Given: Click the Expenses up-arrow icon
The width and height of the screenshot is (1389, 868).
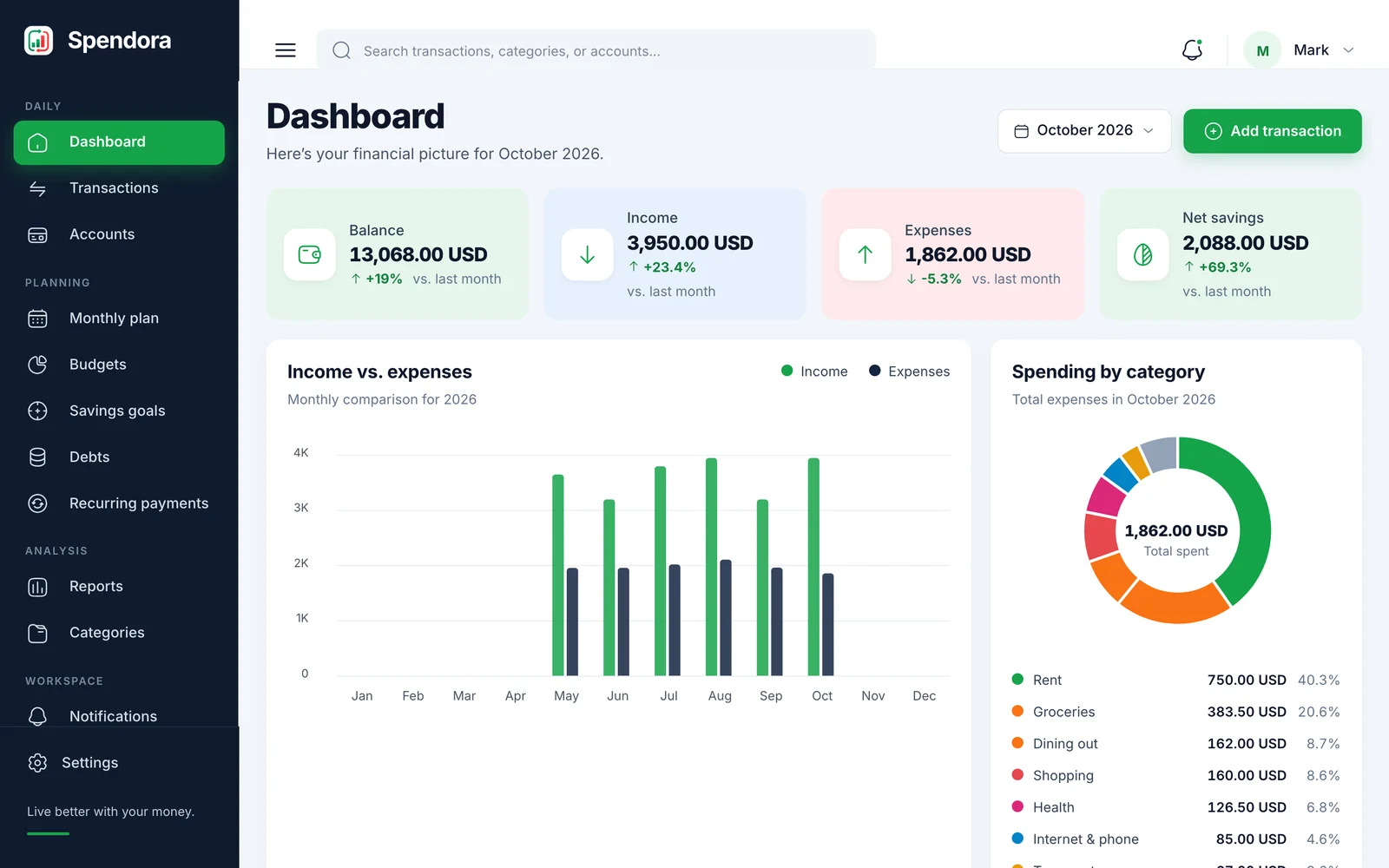Looking at the screenshot, I should (x=866, y=254).
